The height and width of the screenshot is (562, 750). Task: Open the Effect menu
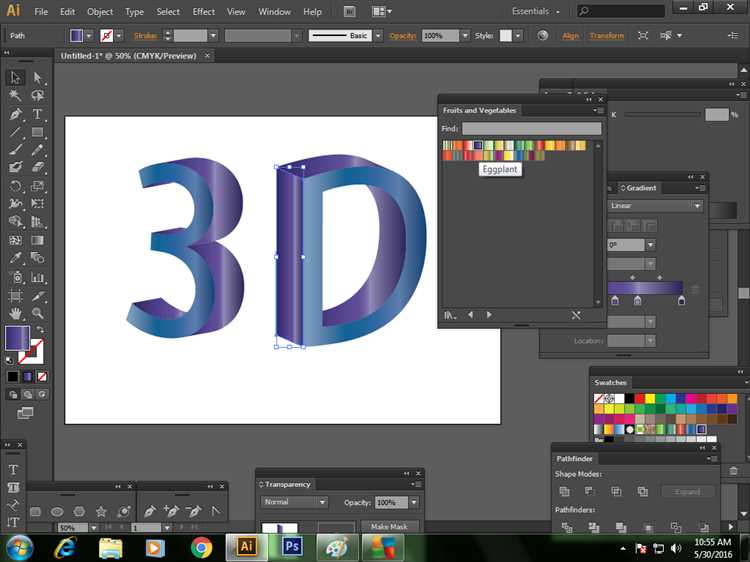[x=203, y=12]
